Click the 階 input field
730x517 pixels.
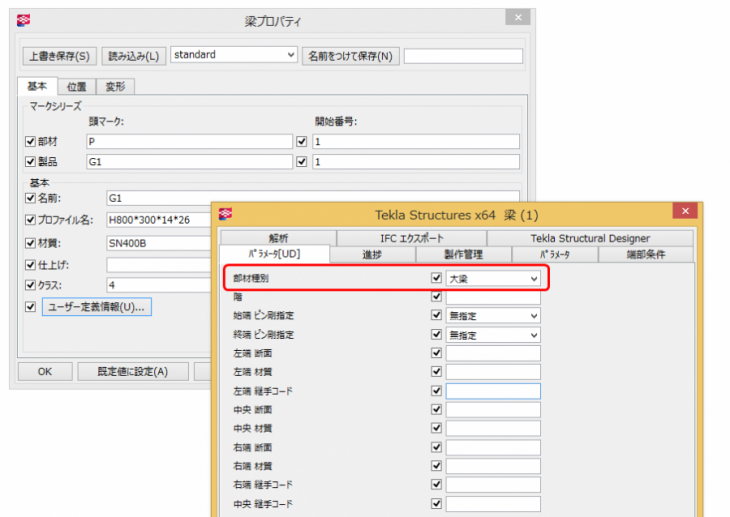point(493,297)
